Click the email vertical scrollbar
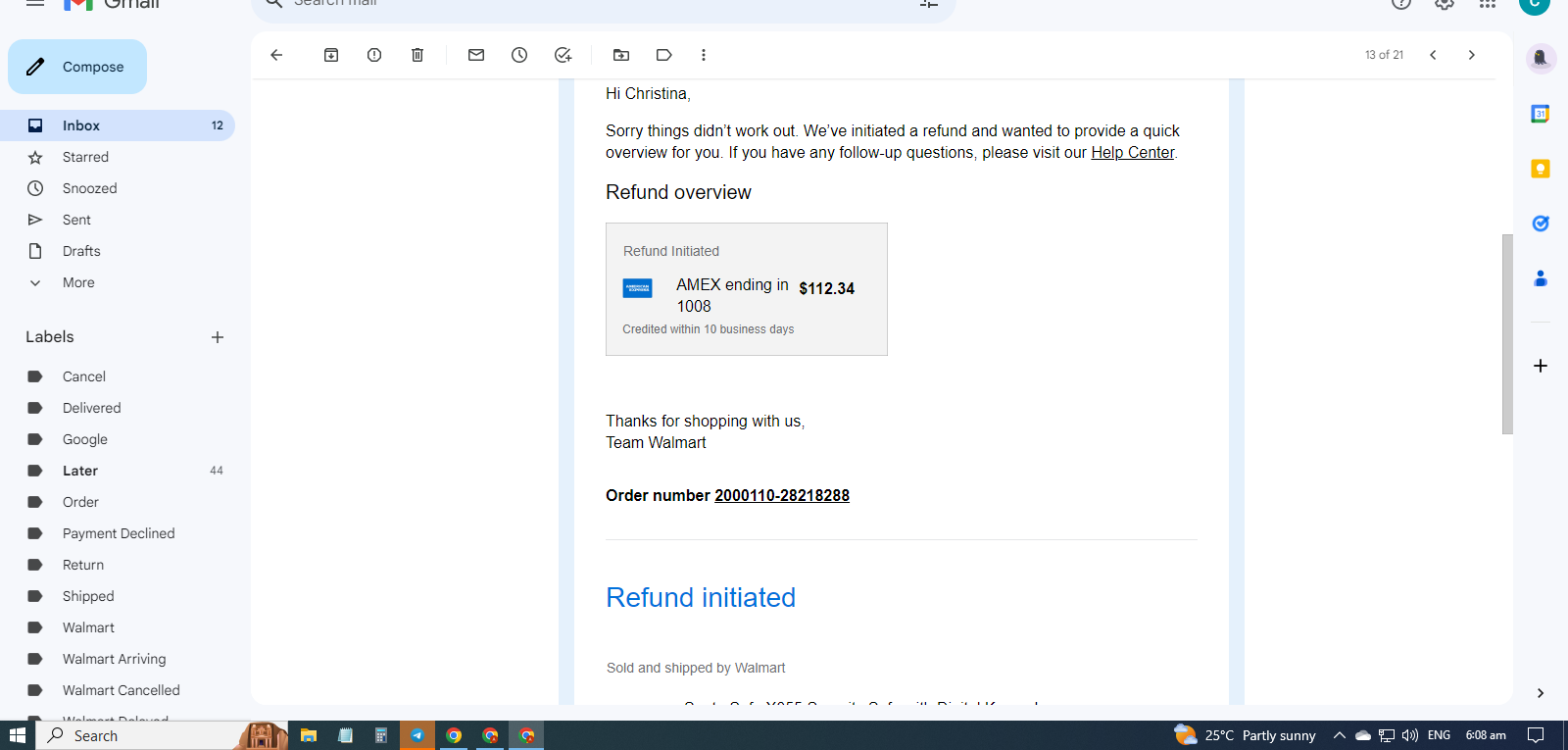The height and width of the screenshot is (750, 1568). tap(1507, 333)
